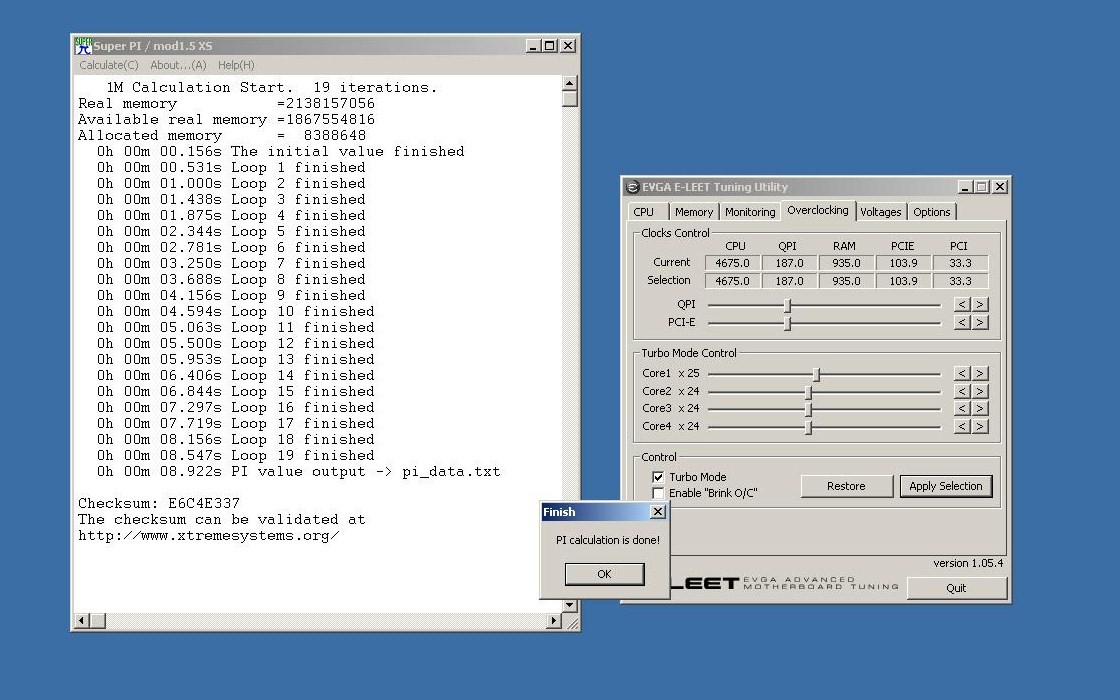Switch to the Voltages tab
The height and width of the screenshot is (700, 1120).
[x=880, y=212]
